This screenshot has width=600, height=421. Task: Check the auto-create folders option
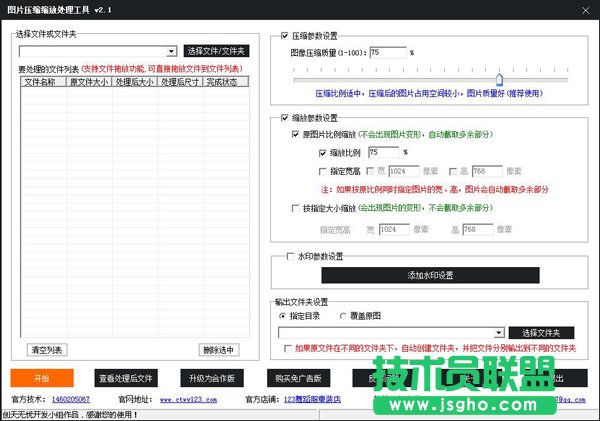pos(287,348)
